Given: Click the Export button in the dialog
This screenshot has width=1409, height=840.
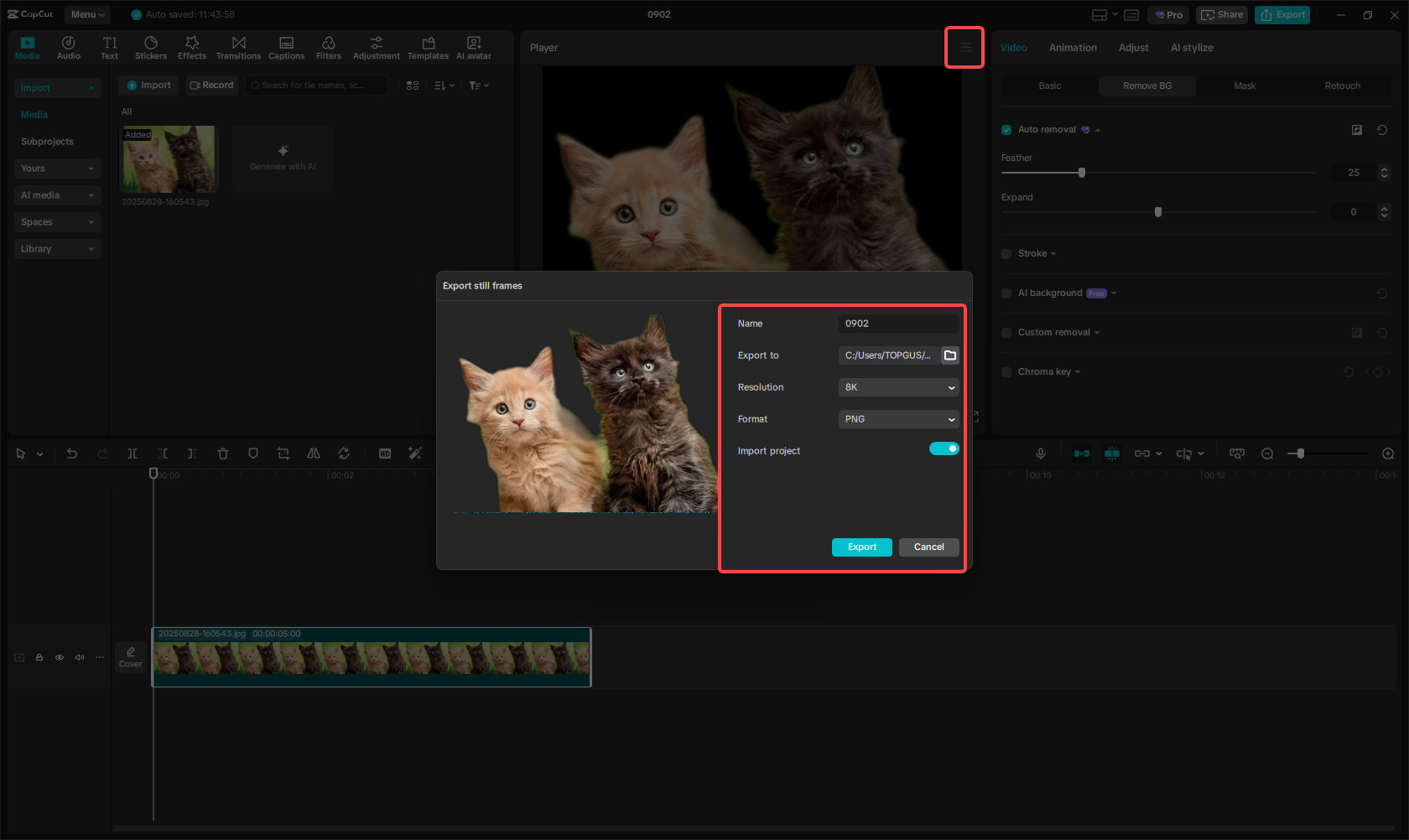Looking at the screenshot, I should coord(861,547).
